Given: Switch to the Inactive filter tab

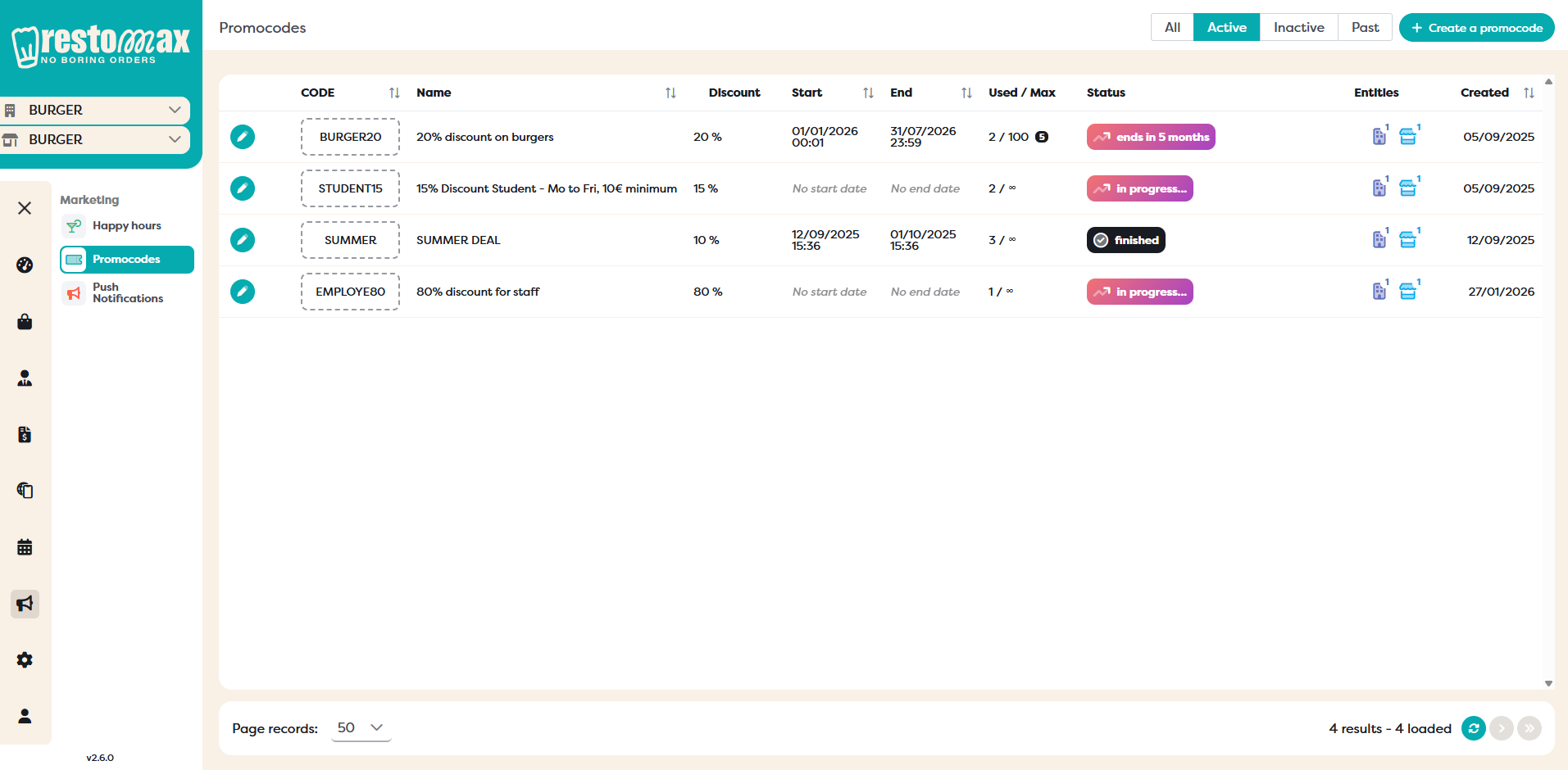Looking at the screenshot, I should [1298, 27].
